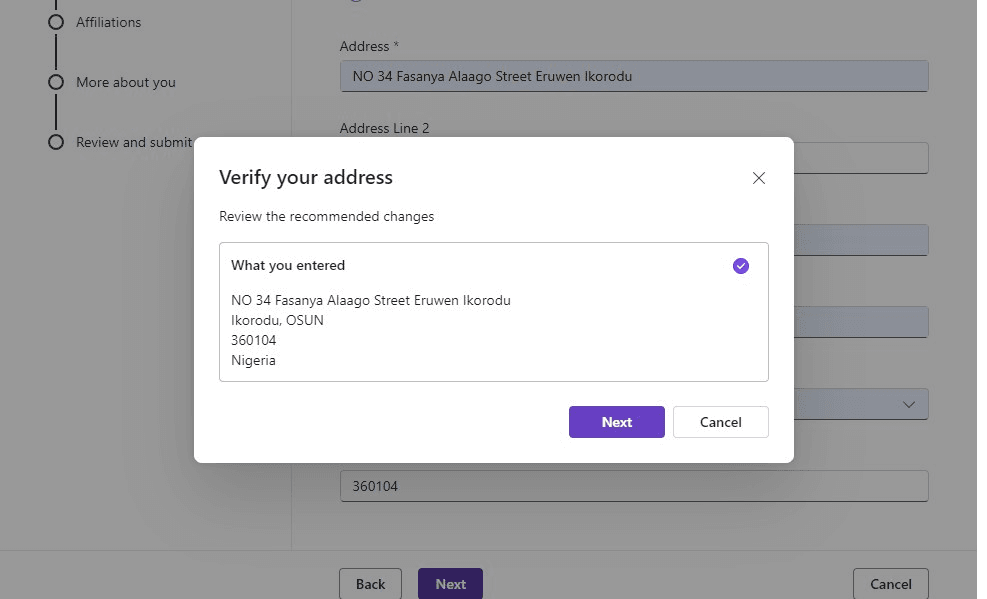Close the Verify your address dialog

point(758,178)
